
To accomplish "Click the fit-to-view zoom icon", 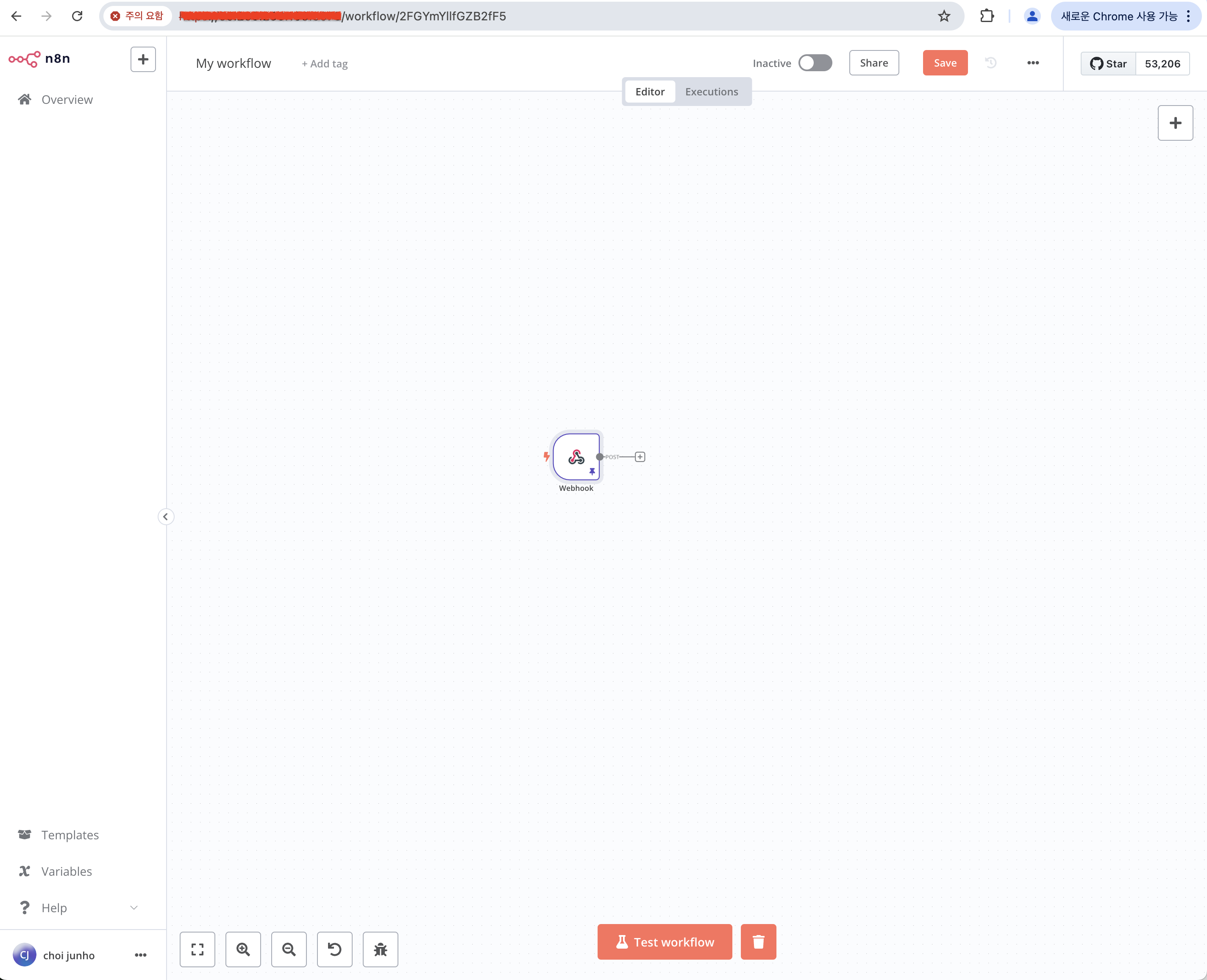I will [x=197, y=949].
